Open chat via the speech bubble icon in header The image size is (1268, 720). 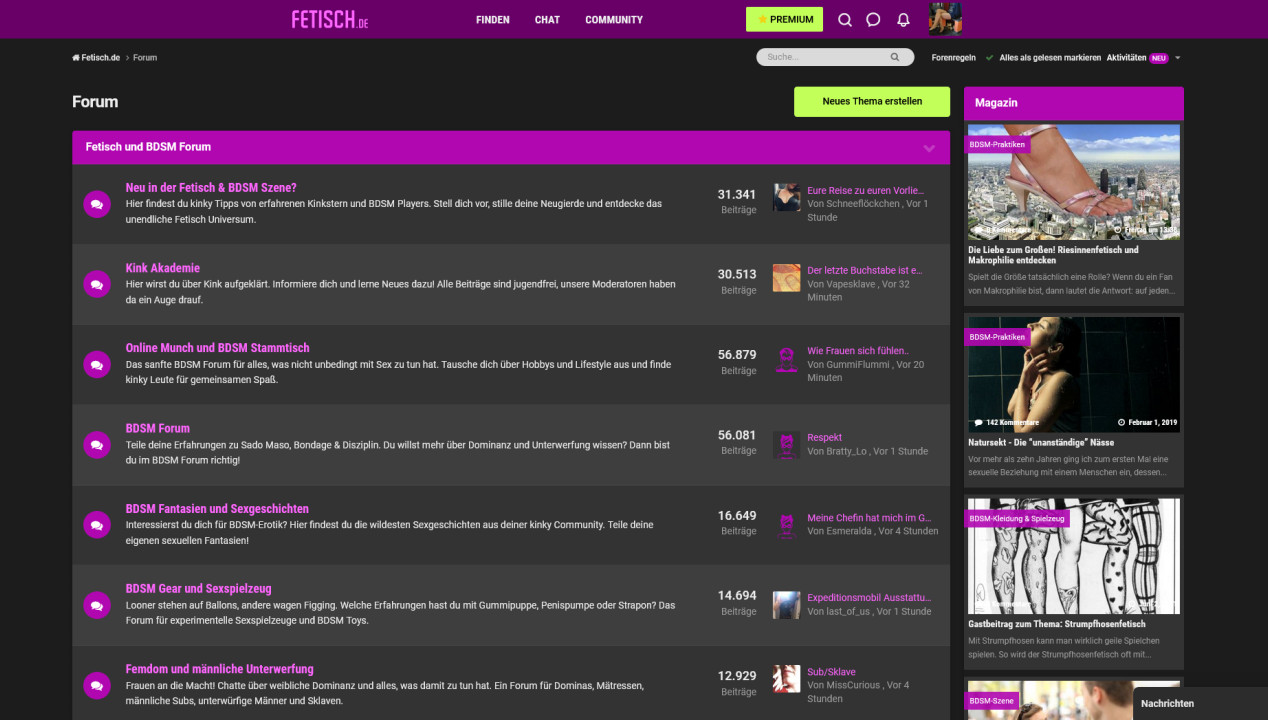point(874,19)
